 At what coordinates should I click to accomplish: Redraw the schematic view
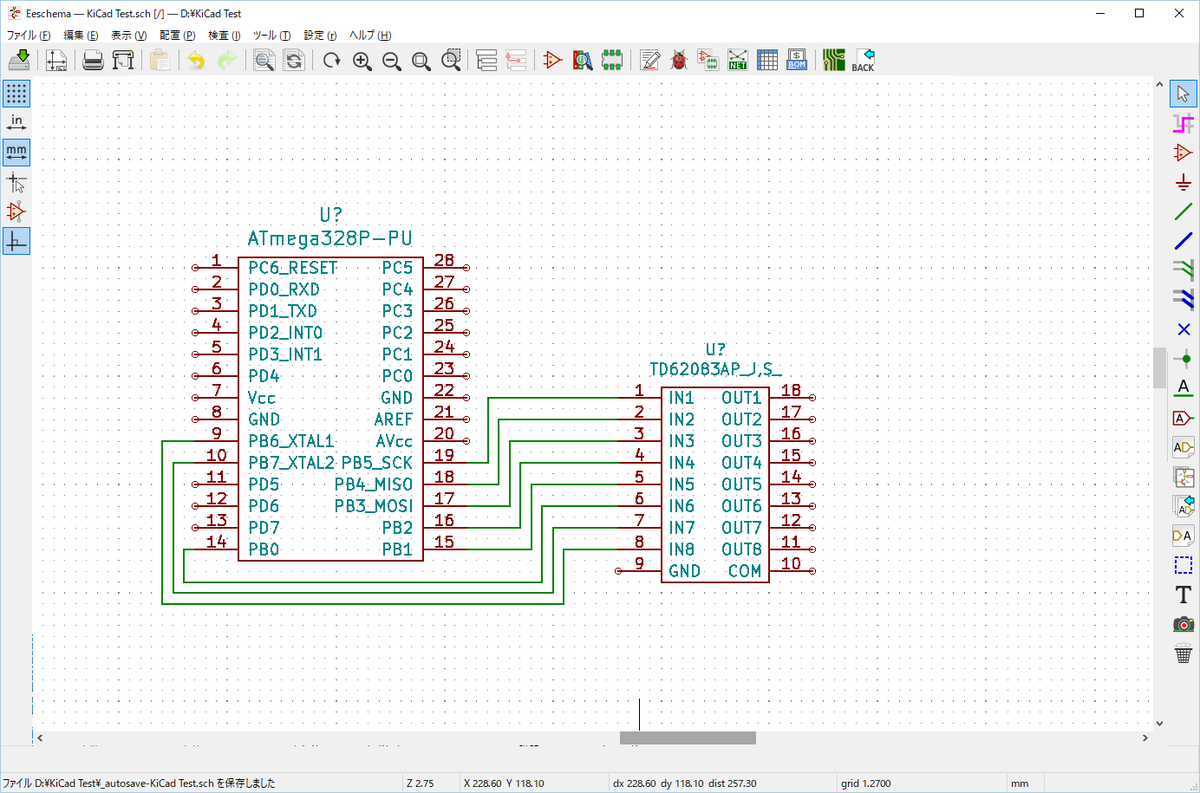pos(332,60)
